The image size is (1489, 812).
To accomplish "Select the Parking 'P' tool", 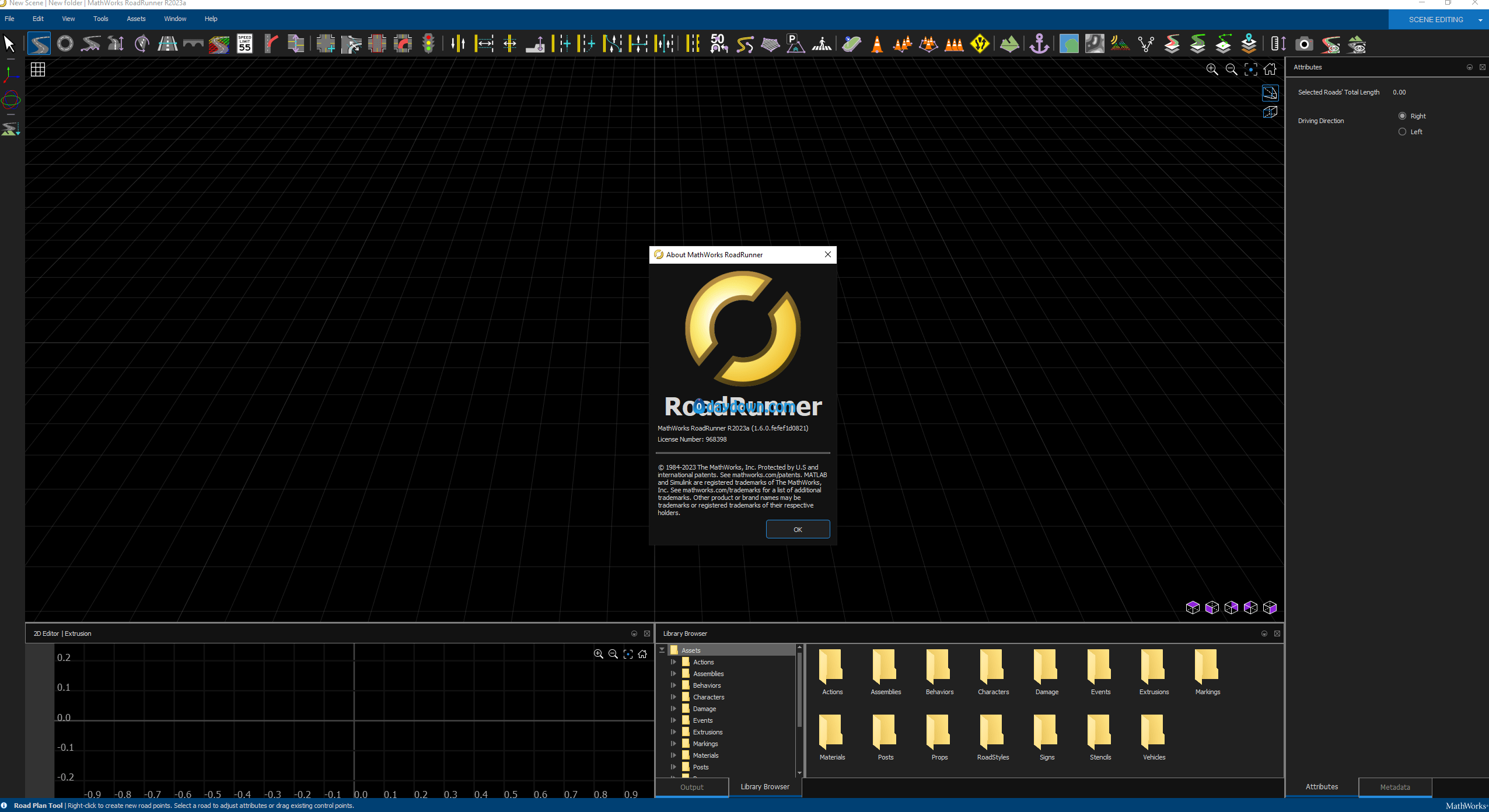I will [x=795, y=44].
